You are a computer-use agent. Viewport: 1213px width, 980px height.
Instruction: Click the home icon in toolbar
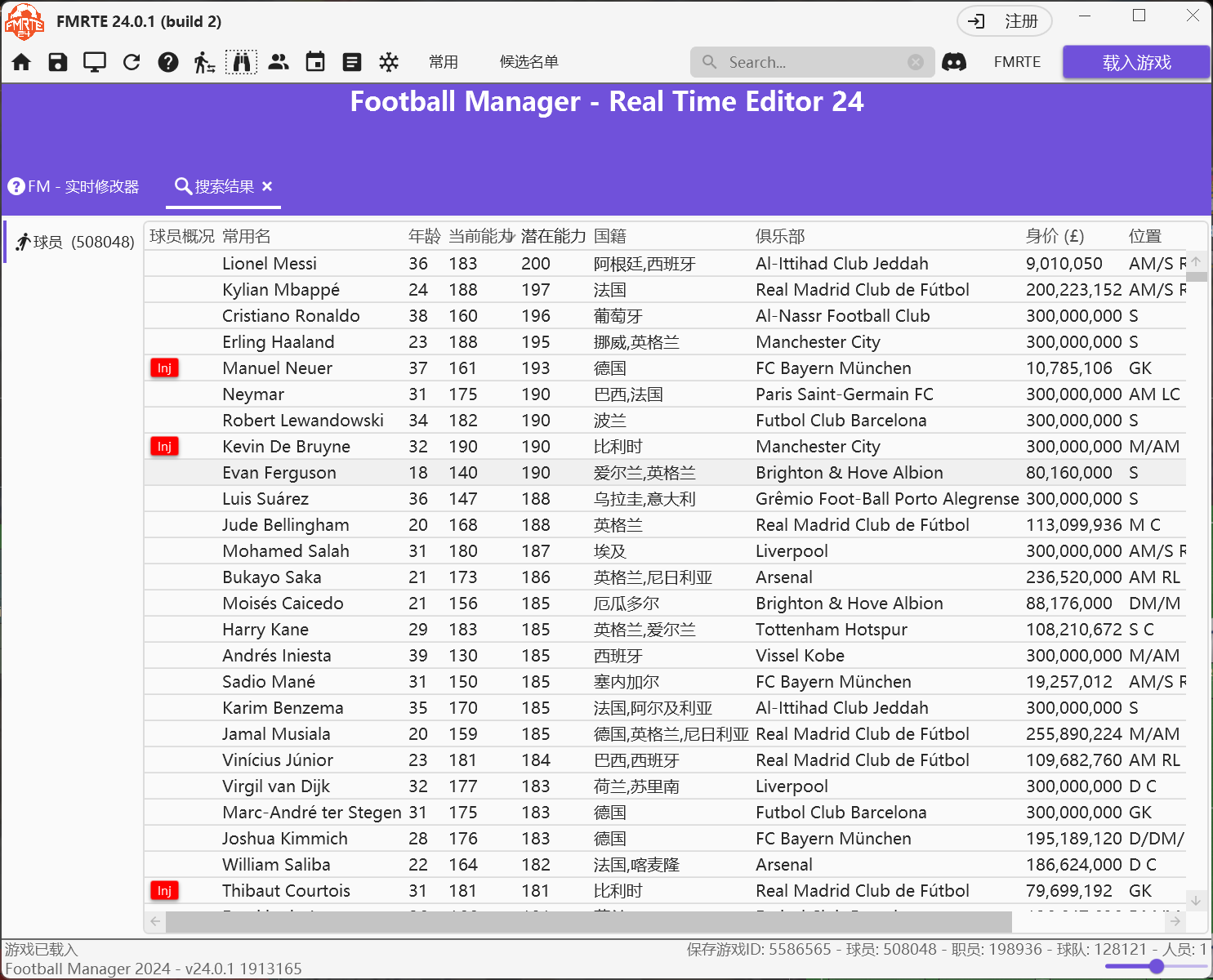point(21,62)
